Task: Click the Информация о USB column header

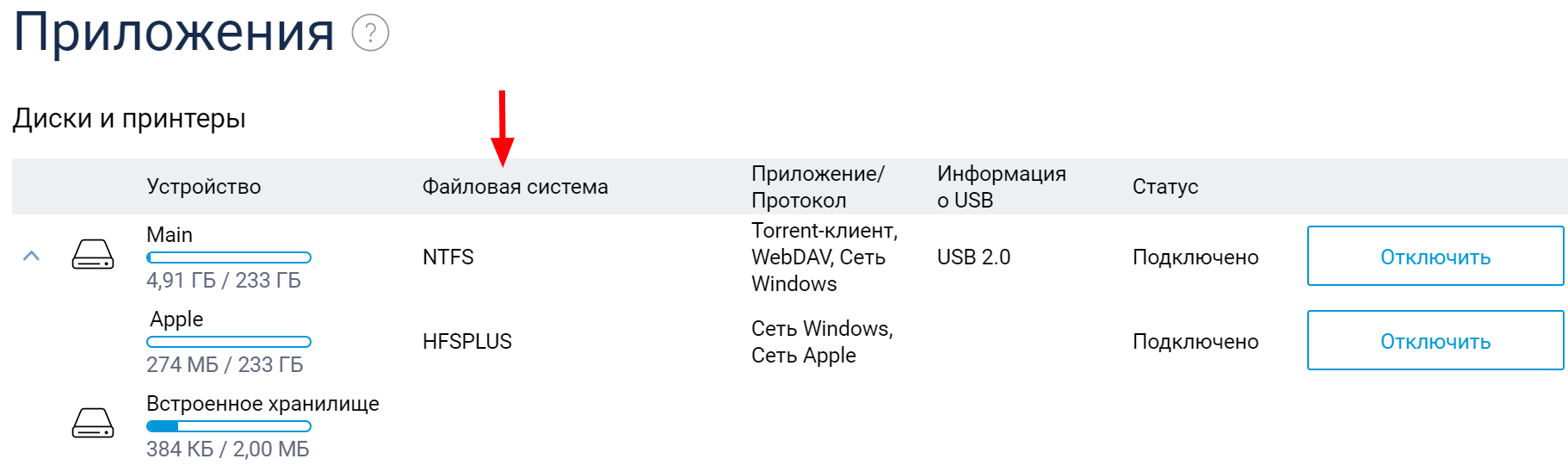Action: click(1001, 187)
